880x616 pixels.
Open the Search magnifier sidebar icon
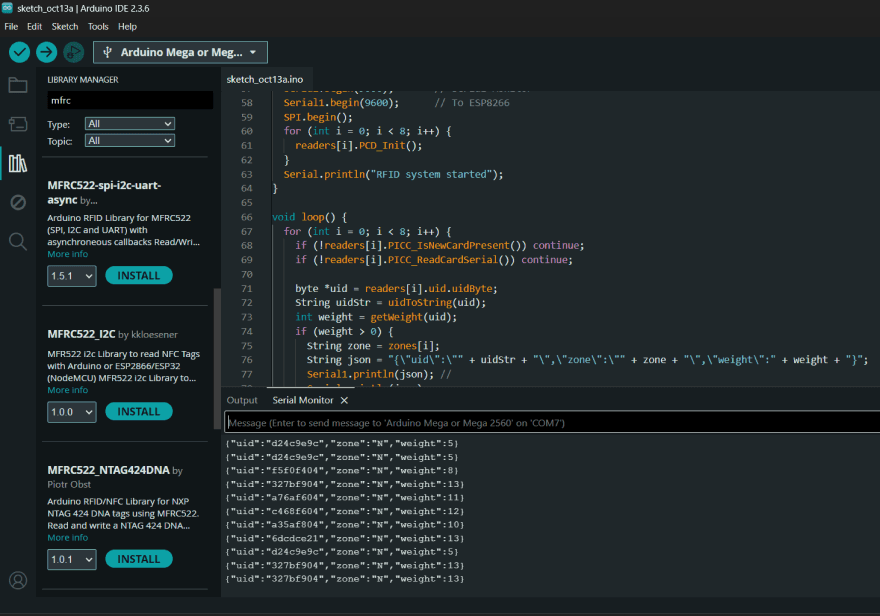pyautogui.click(x=18, y=241)
